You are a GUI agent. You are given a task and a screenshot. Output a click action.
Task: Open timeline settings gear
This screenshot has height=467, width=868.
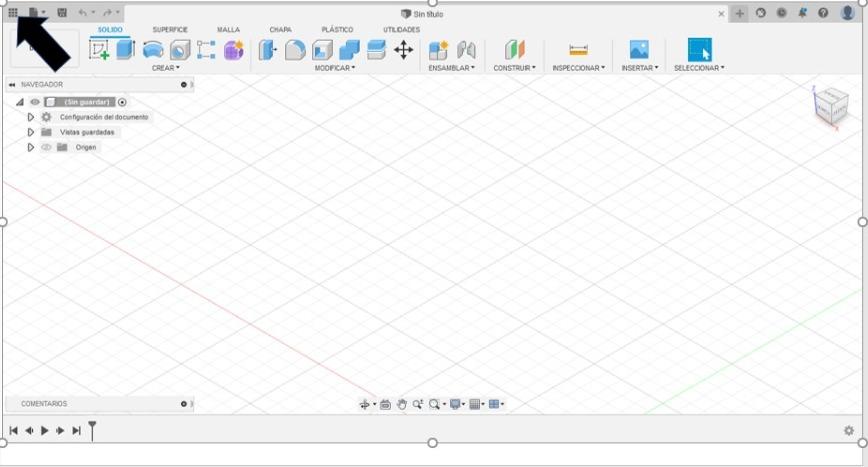pyautogui.click(x=849, y=430)
